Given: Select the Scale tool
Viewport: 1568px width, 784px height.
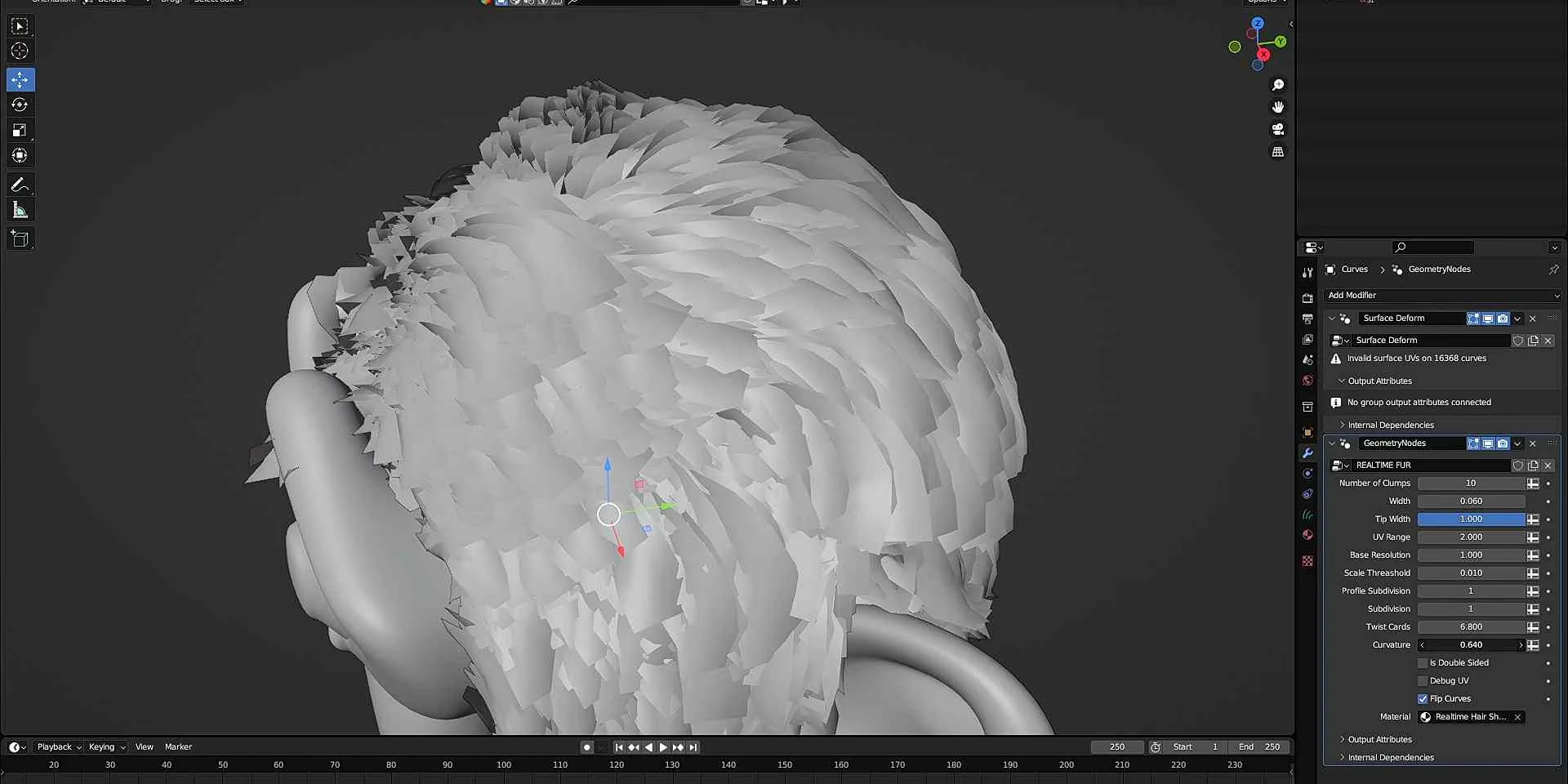Looking at the screenshot, I should 20,130.
